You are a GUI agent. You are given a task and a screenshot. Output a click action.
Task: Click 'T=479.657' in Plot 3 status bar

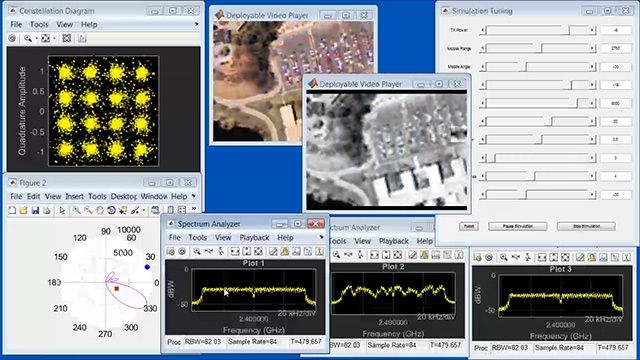(613, 348)
